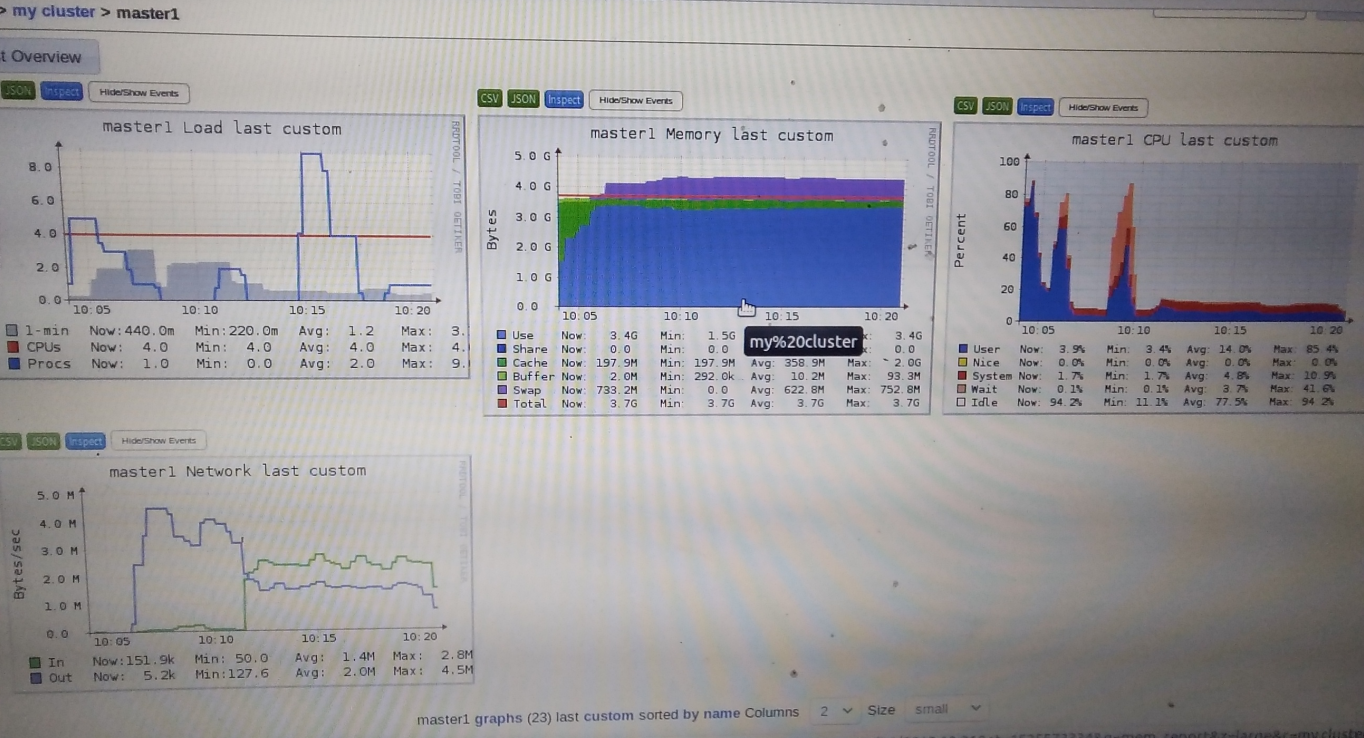Inspect the master1 CPU graph

1035,107
